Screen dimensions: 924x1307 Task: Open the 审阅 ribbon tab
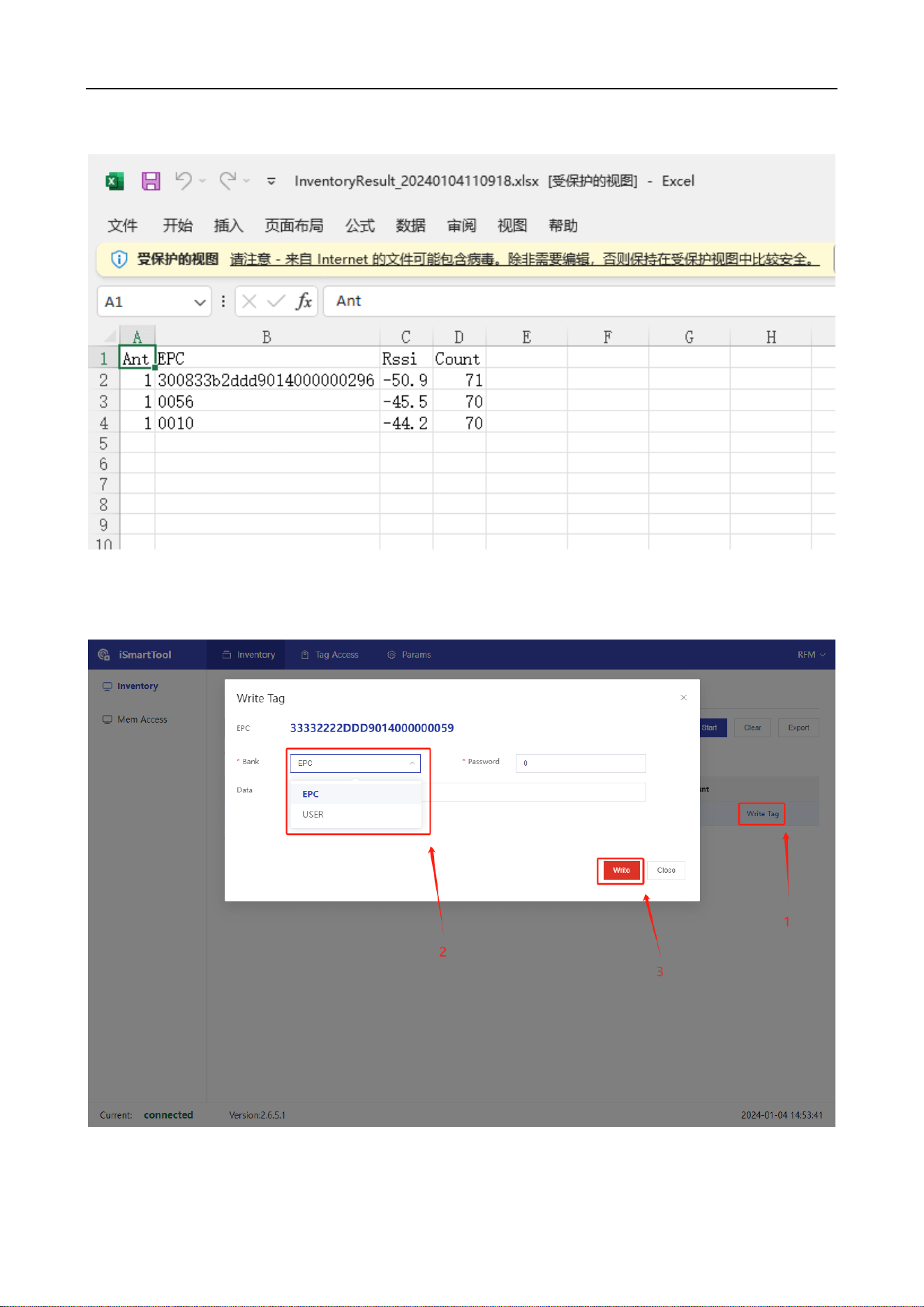pos(461,226)
